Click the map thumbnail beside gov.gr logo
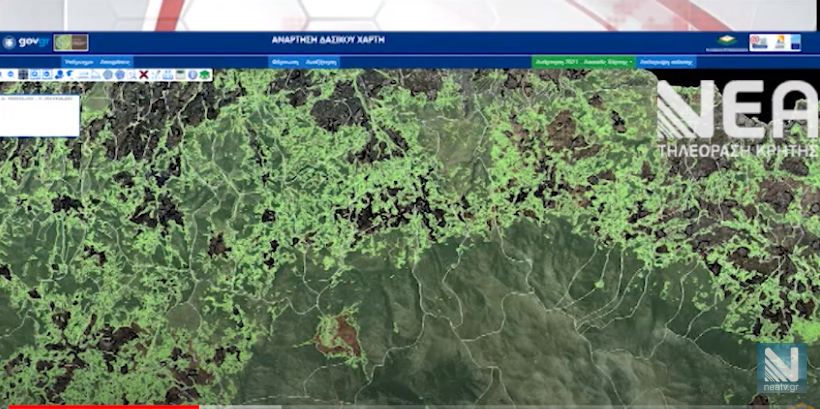This screenshot has height=409, width=820. tap(71, 43)
